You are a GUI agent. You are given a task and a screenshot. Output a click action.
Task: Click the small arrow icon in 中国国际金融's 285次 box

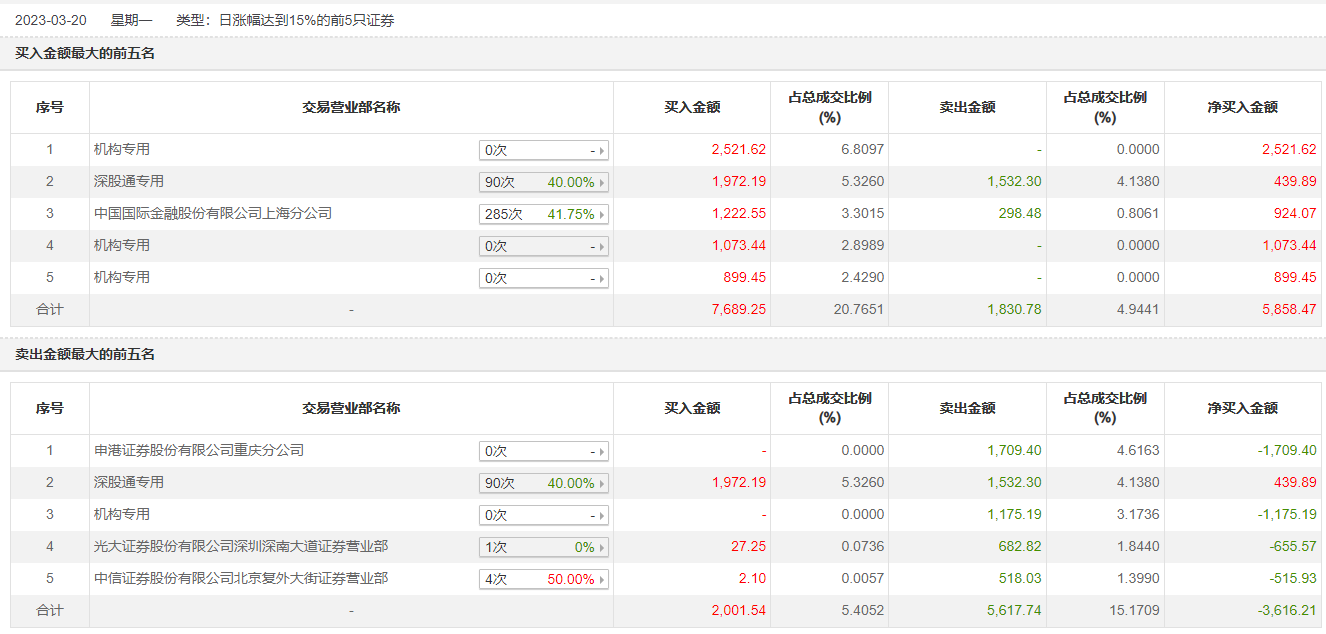[x=602, y=214]
